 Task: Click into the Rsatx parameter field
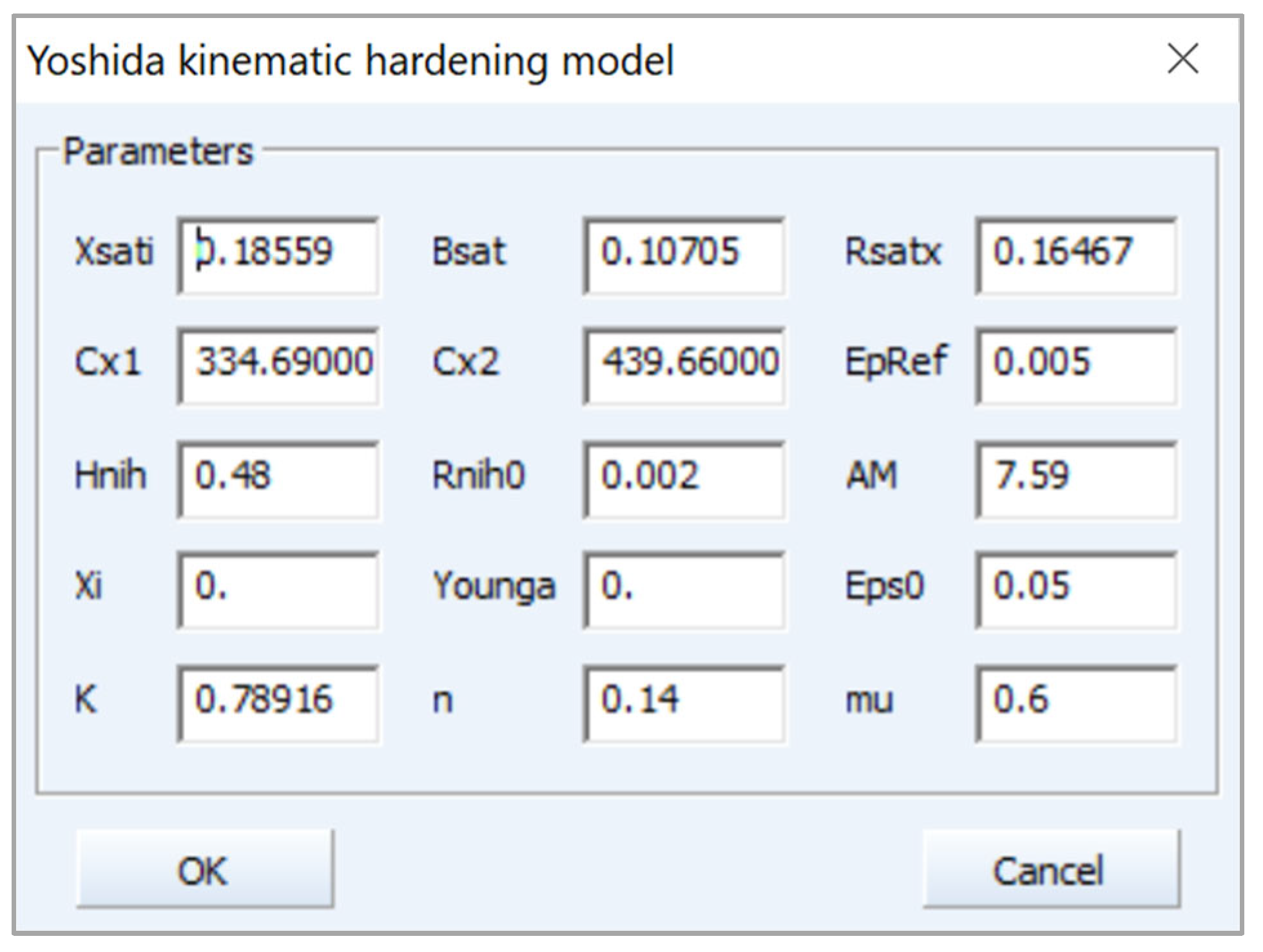coord(1076,256)
